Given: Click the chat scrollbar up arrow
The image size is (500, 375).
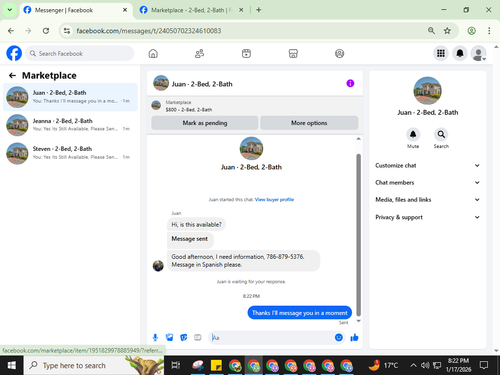Looking at the screenshot, I should 359,139.
